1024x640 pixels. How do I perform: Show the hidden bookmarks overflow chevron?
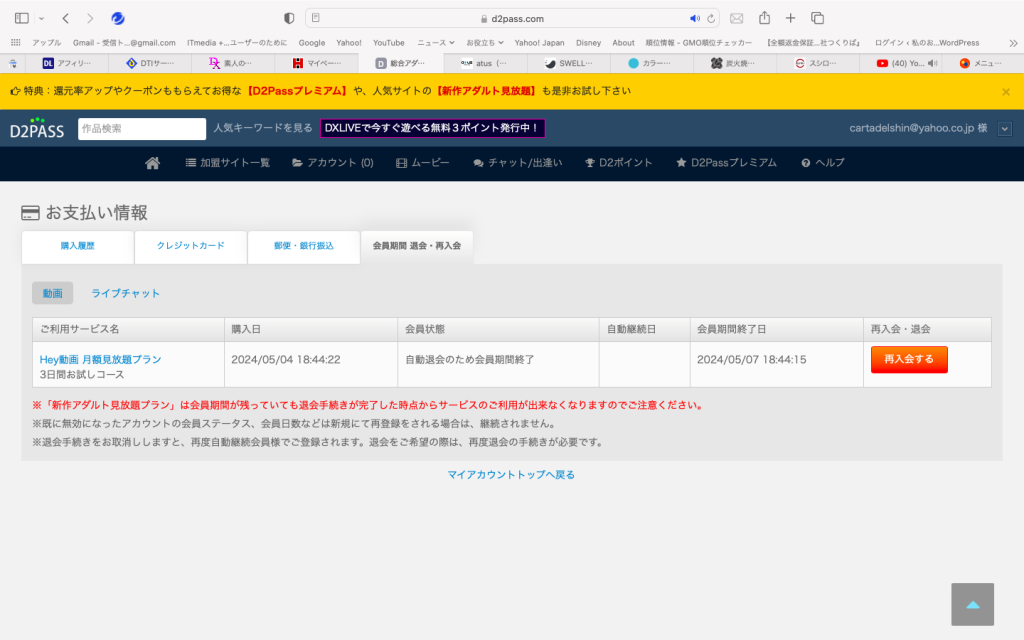(1012, 43)
